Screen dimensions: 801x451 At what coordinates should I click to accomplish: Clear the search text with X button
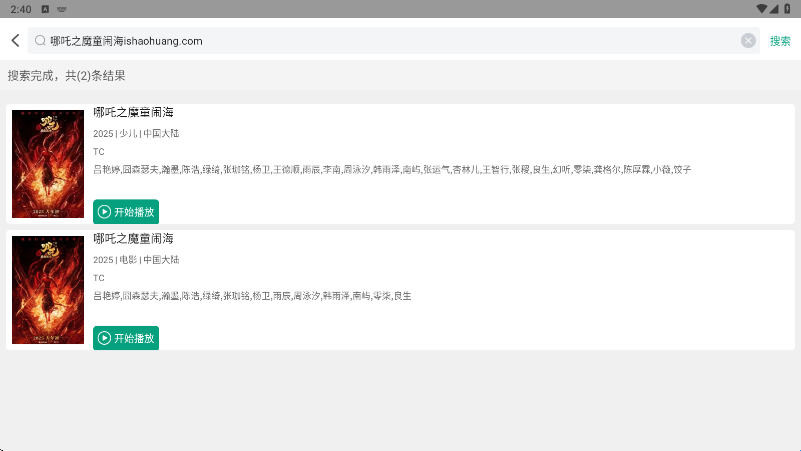[x=748, y=40]
